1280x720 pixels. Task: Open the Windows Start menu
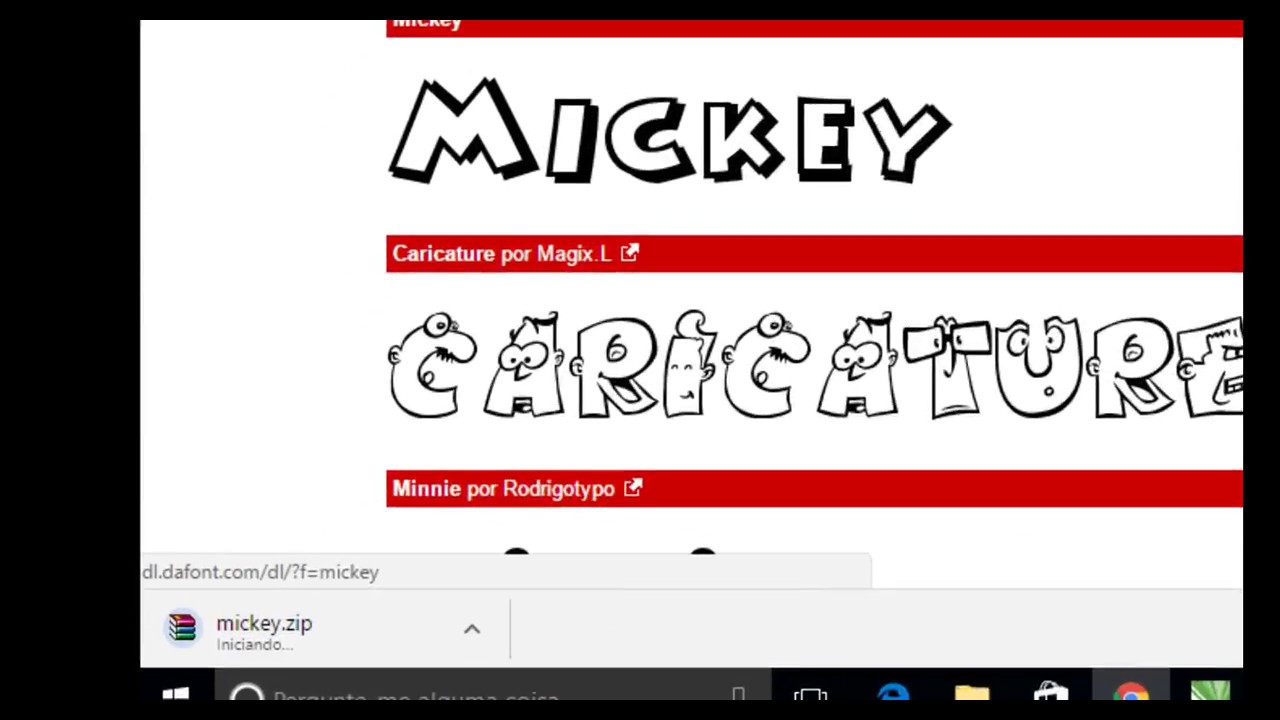click(x=176, y=694)
